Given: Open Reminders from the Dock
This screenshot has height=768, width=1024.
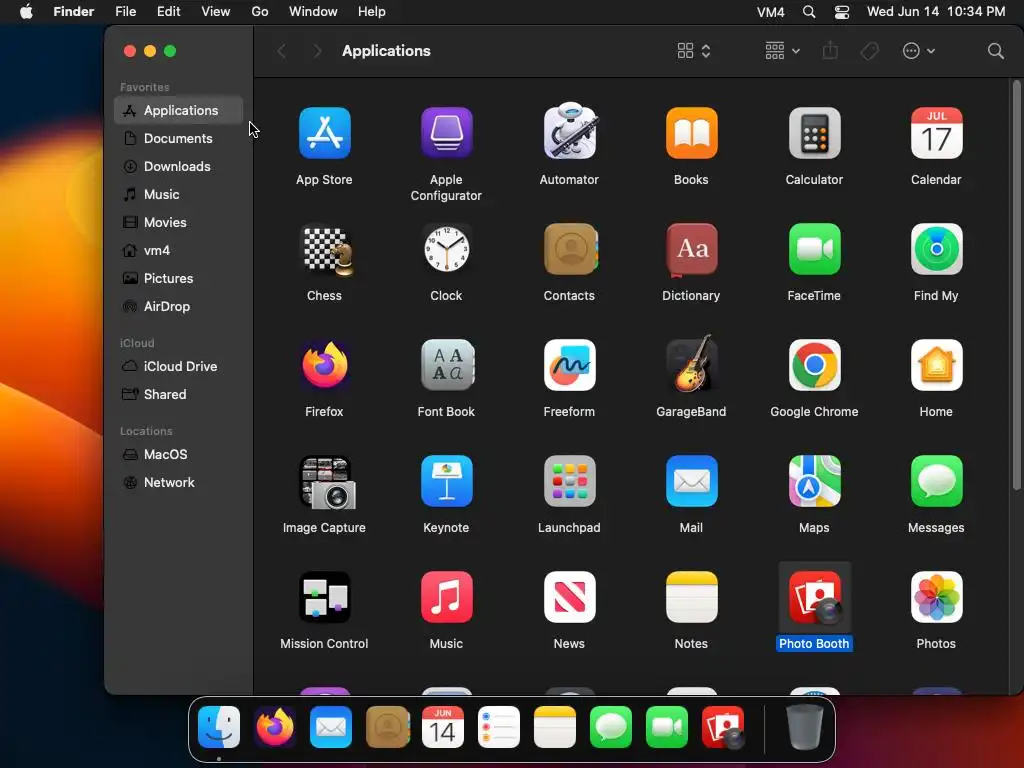Looking at the screenshot, I should click(499, 727).
